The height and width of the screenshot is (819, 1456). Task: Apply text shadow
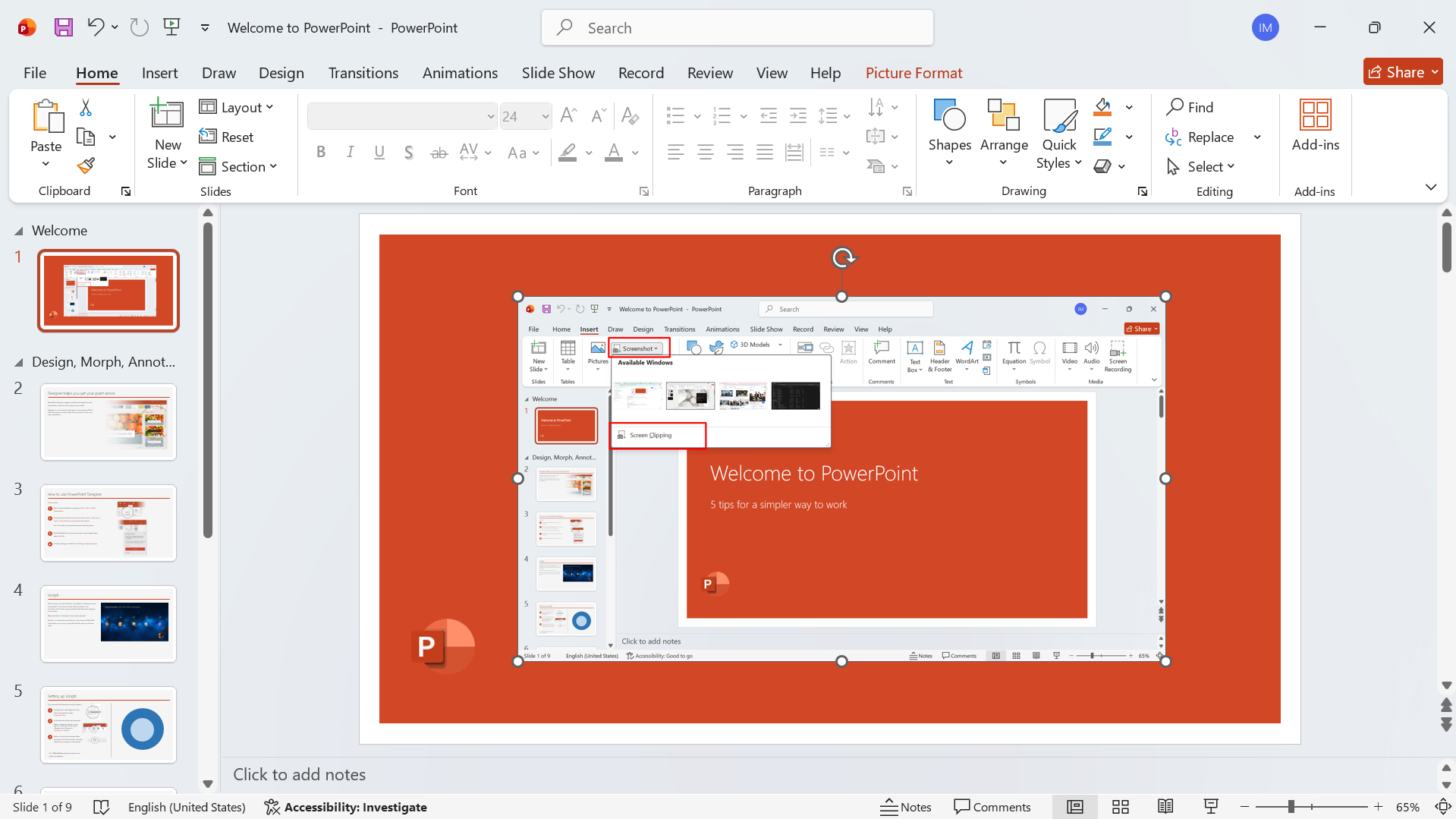(409, 153)
